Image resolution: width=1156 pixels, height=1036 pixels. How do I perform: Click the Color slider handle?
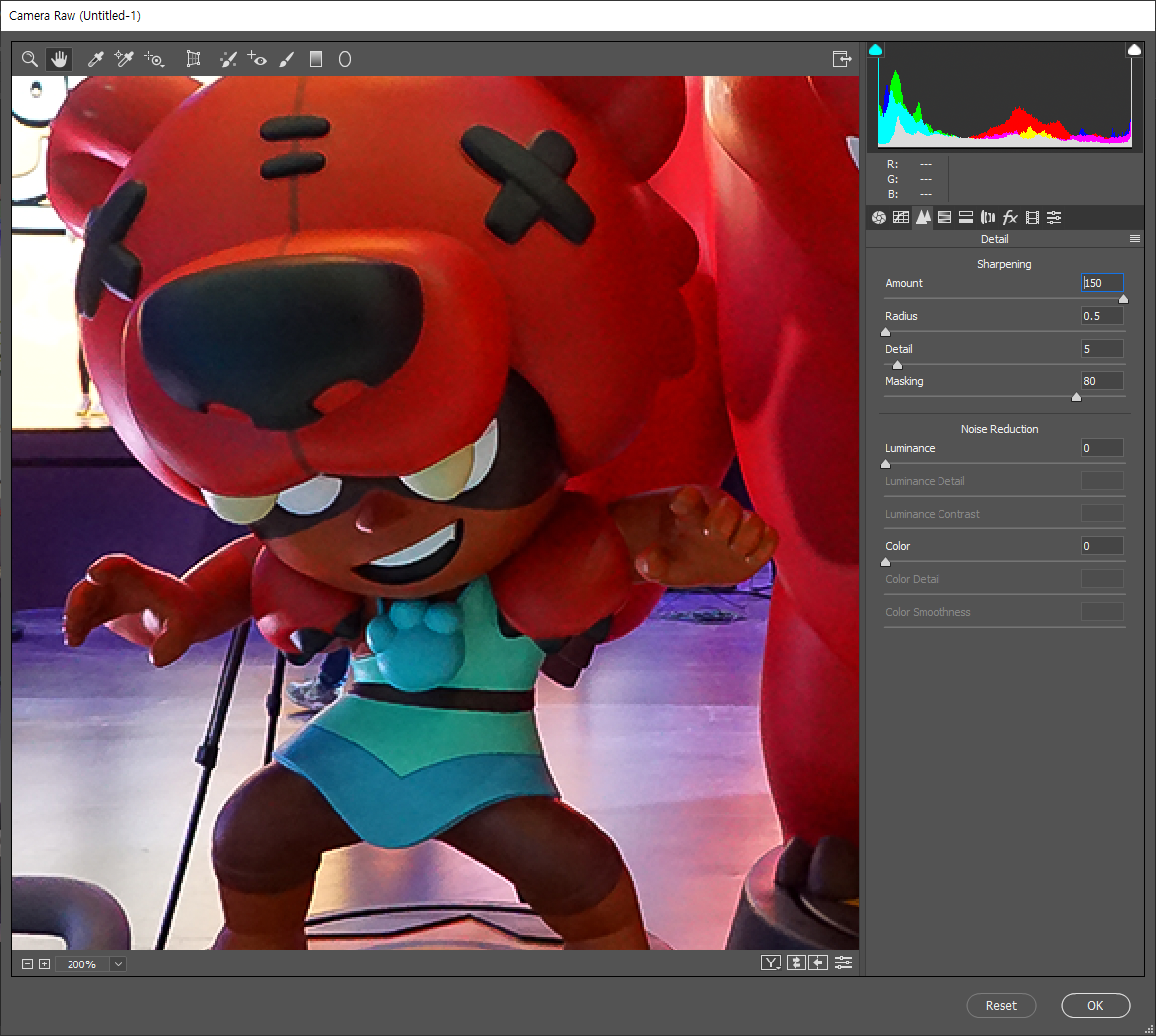(x=886, y=562)
